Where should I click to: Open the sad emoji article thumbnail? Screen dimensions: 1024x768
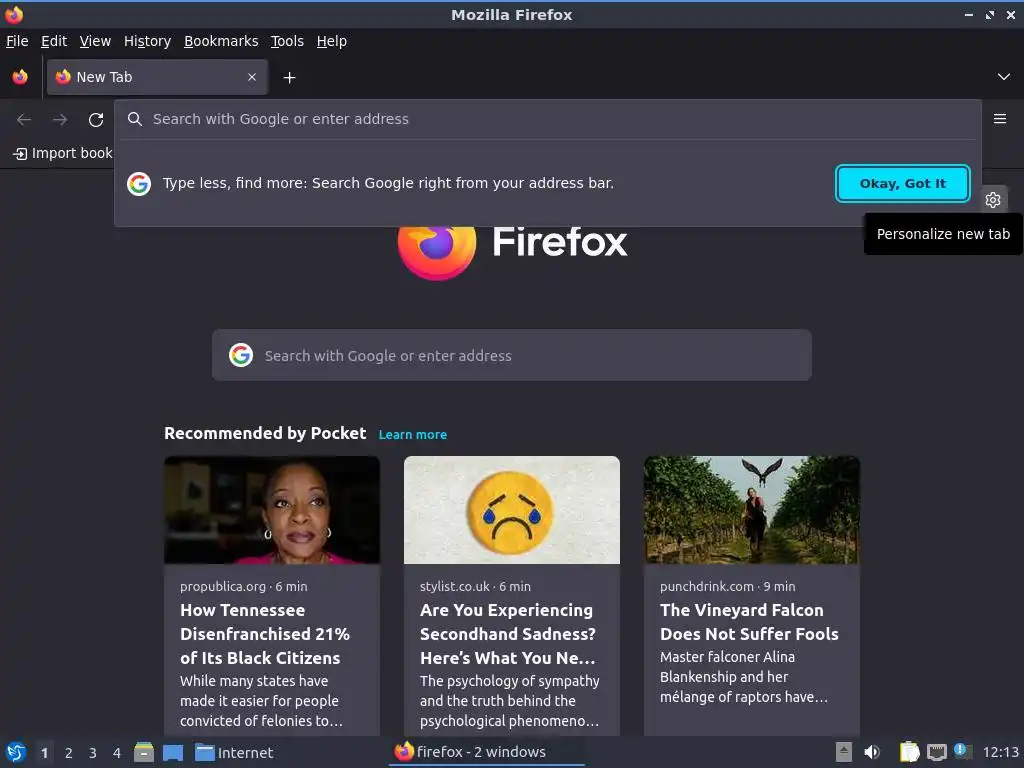[x=512, y=510]
